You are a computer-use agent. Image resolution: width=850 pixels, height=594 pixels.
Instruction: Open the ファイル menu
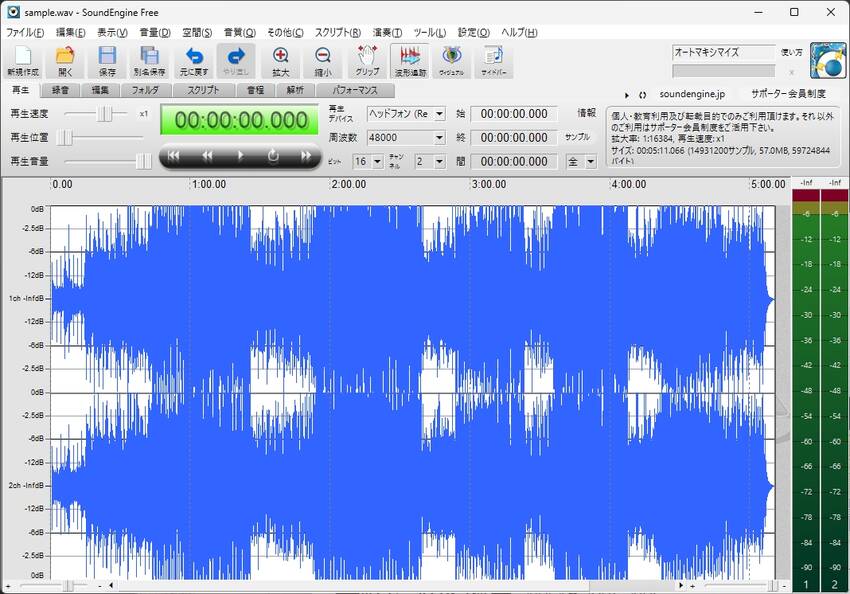(x=25, y=33)
